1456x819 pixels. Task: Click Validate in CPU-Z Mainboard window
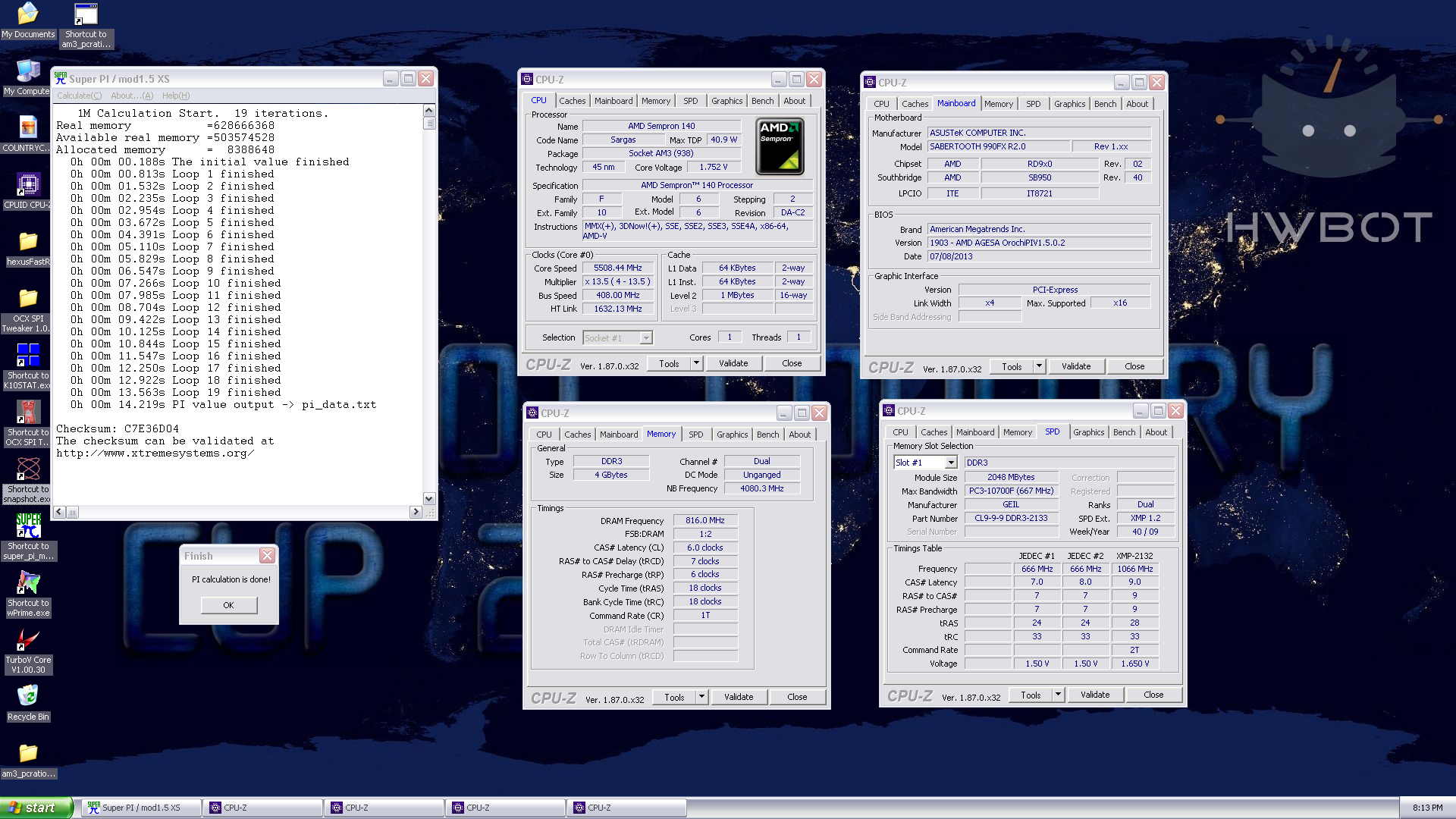click(x=1076, y=366)
